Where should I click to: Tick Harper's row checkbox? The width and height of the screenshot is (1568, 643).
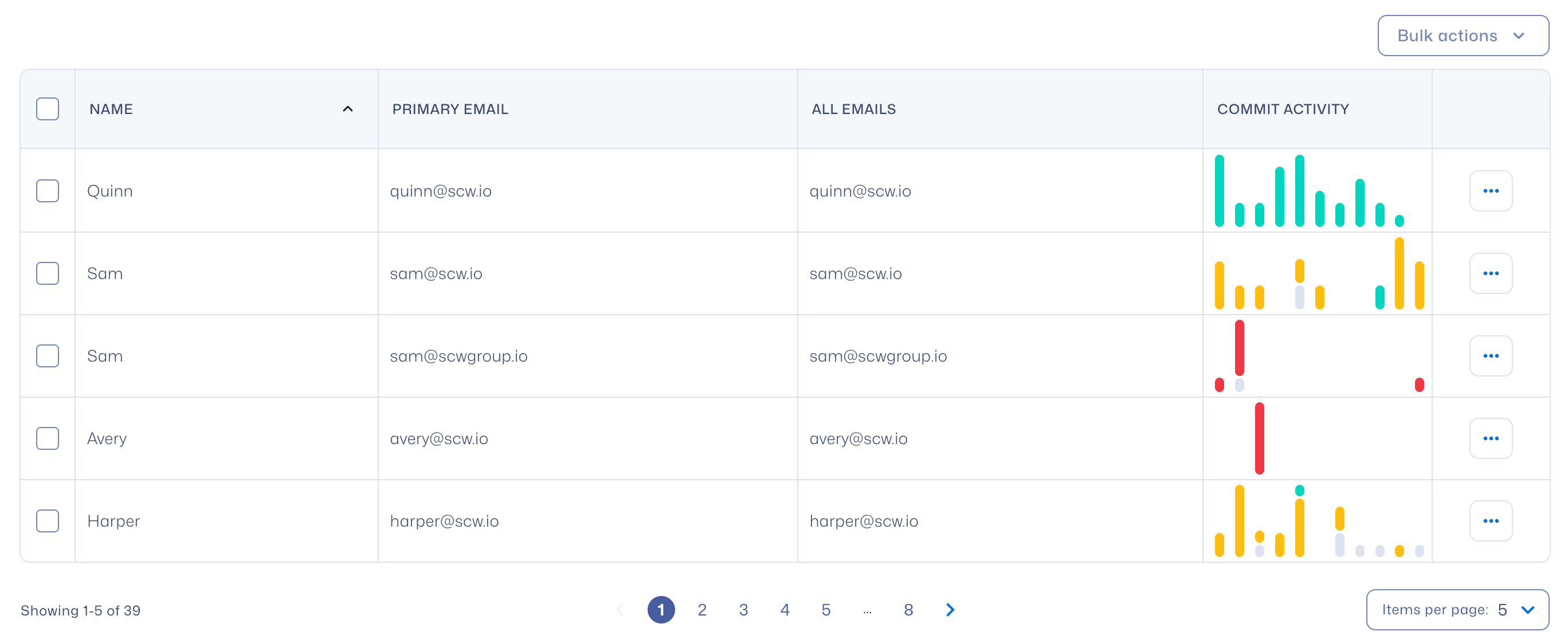point(48,520)
